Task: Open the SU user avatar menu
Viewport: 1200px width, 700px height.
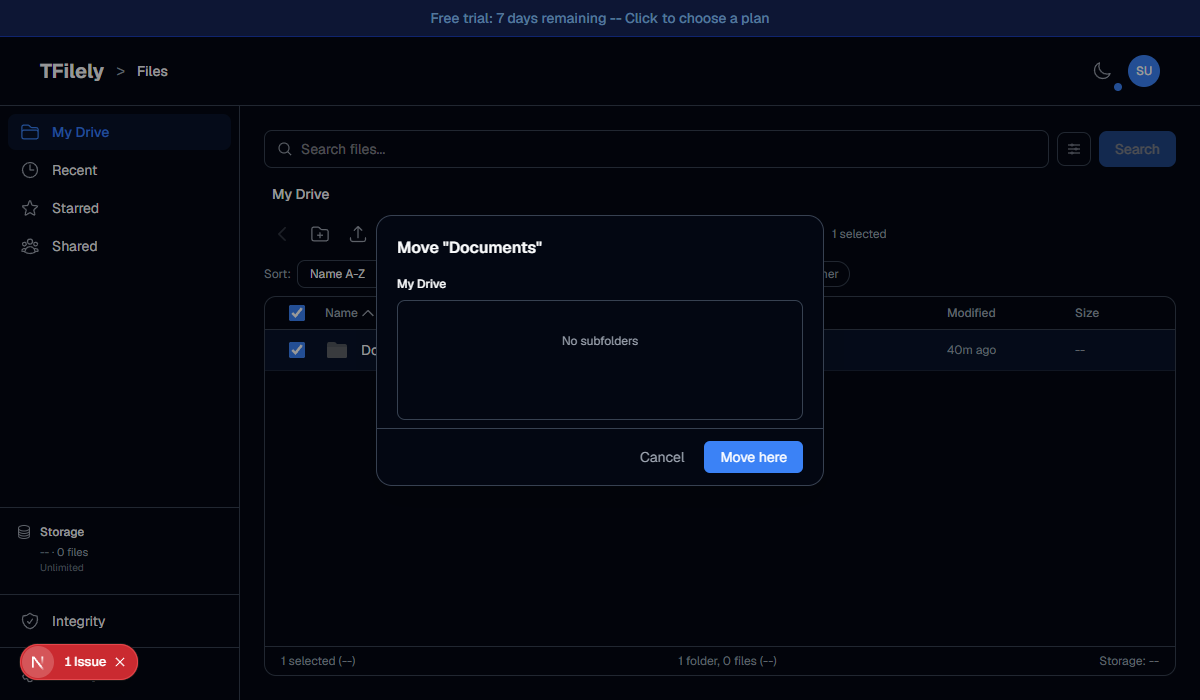Action: [x=1144, y=71]
